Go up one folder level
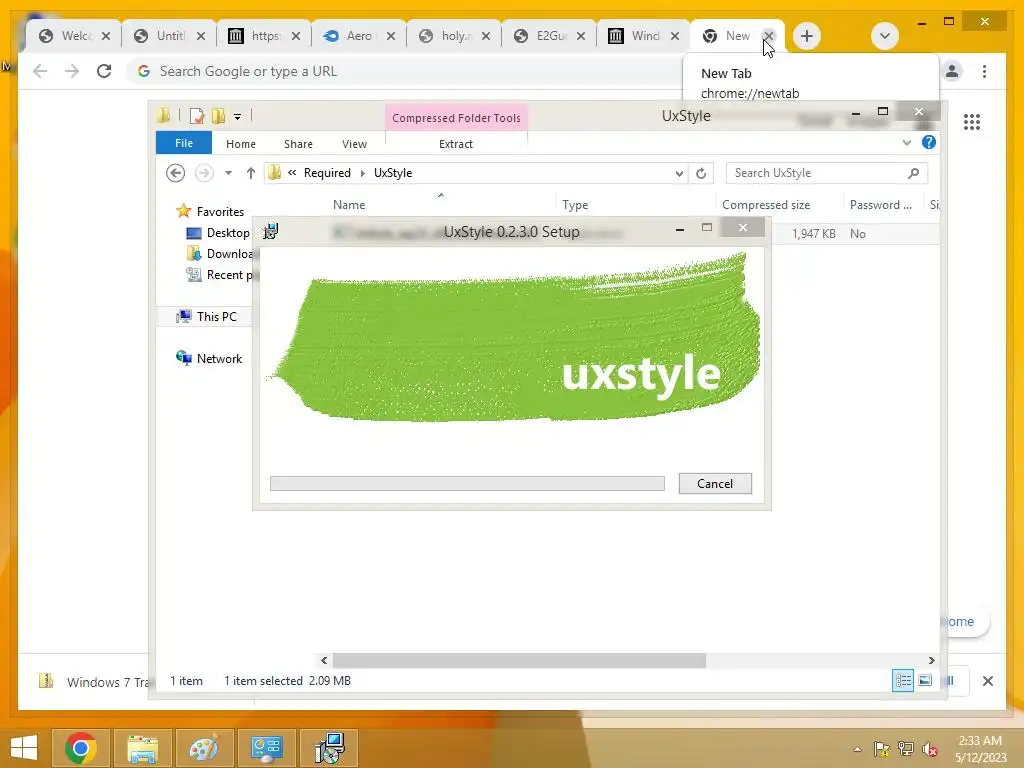Screen dimensions: 1024x768 (251, 173)
